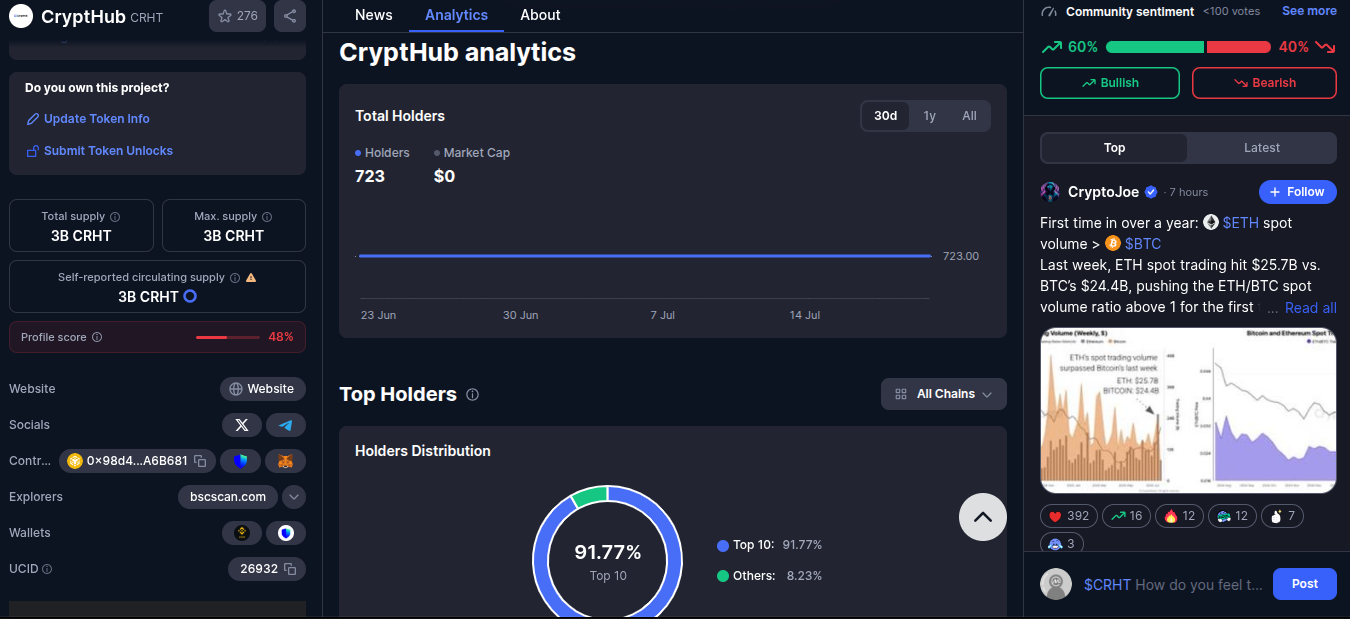This screenshot has height=619, width=1350.
Task: Vote Bullish on community sentiment
Action: (1110, 83)
